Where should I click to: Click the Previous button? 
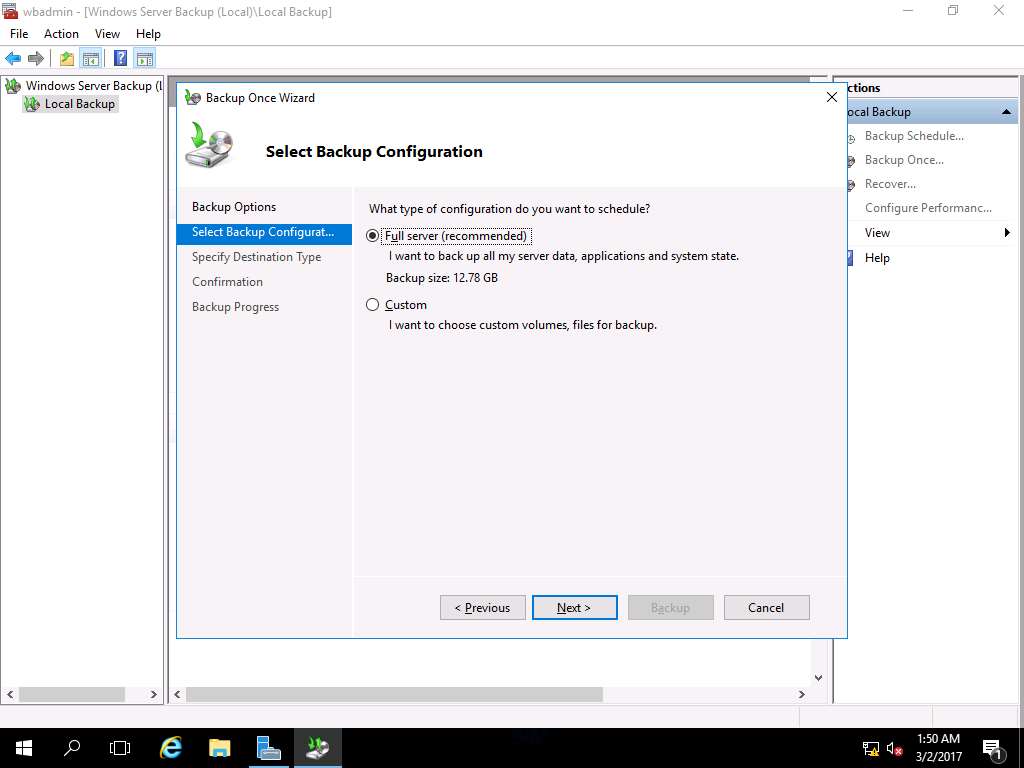[483, 607]
